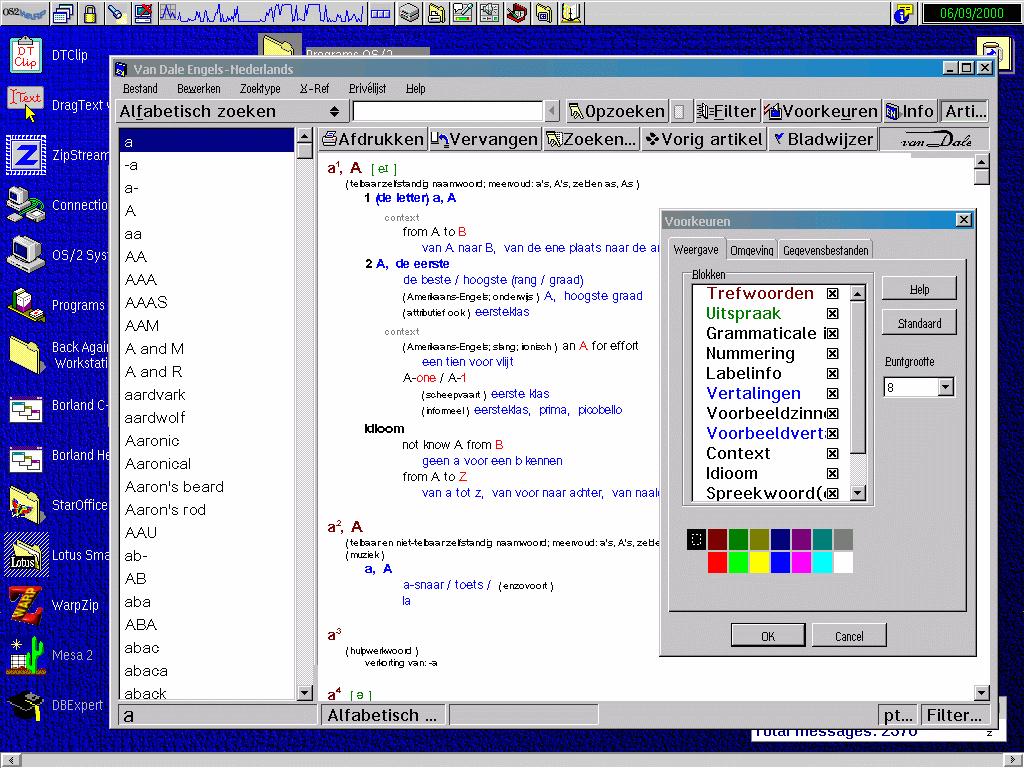
Task: Click the padlock lockup icon
Action: (90, 12)
